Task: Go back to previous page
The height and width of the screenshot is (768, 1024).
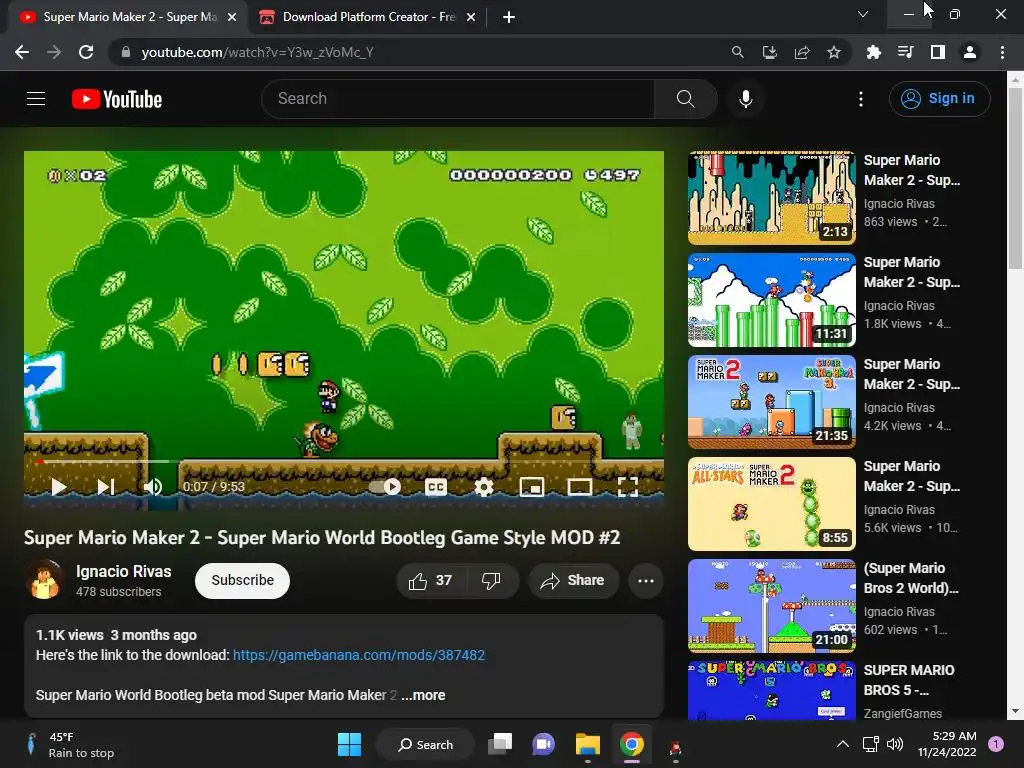Action: tap(22, 52)
